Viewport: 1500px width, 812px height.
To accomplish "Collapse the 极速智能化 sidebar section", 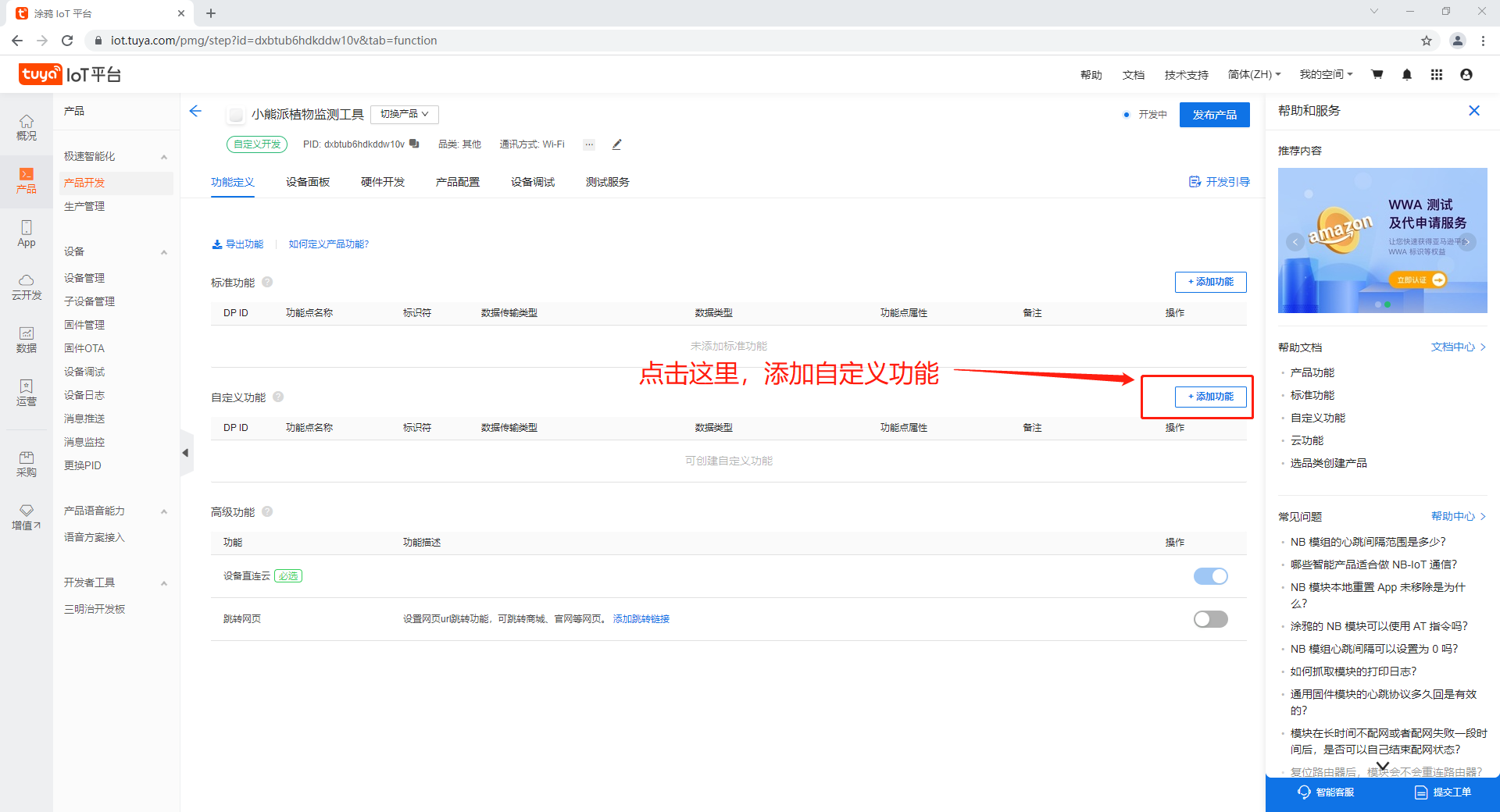I will pyautogui.click(x=164, y=157).
